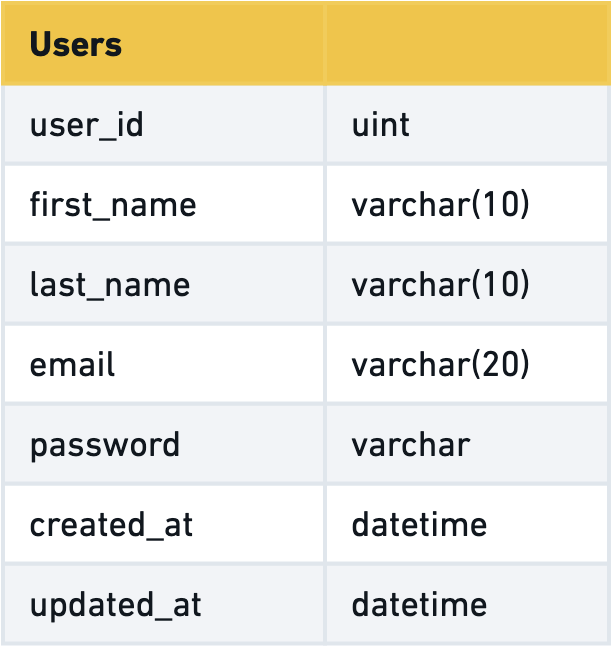
Task: Click the user_id column name
Action: coord(87,125)
